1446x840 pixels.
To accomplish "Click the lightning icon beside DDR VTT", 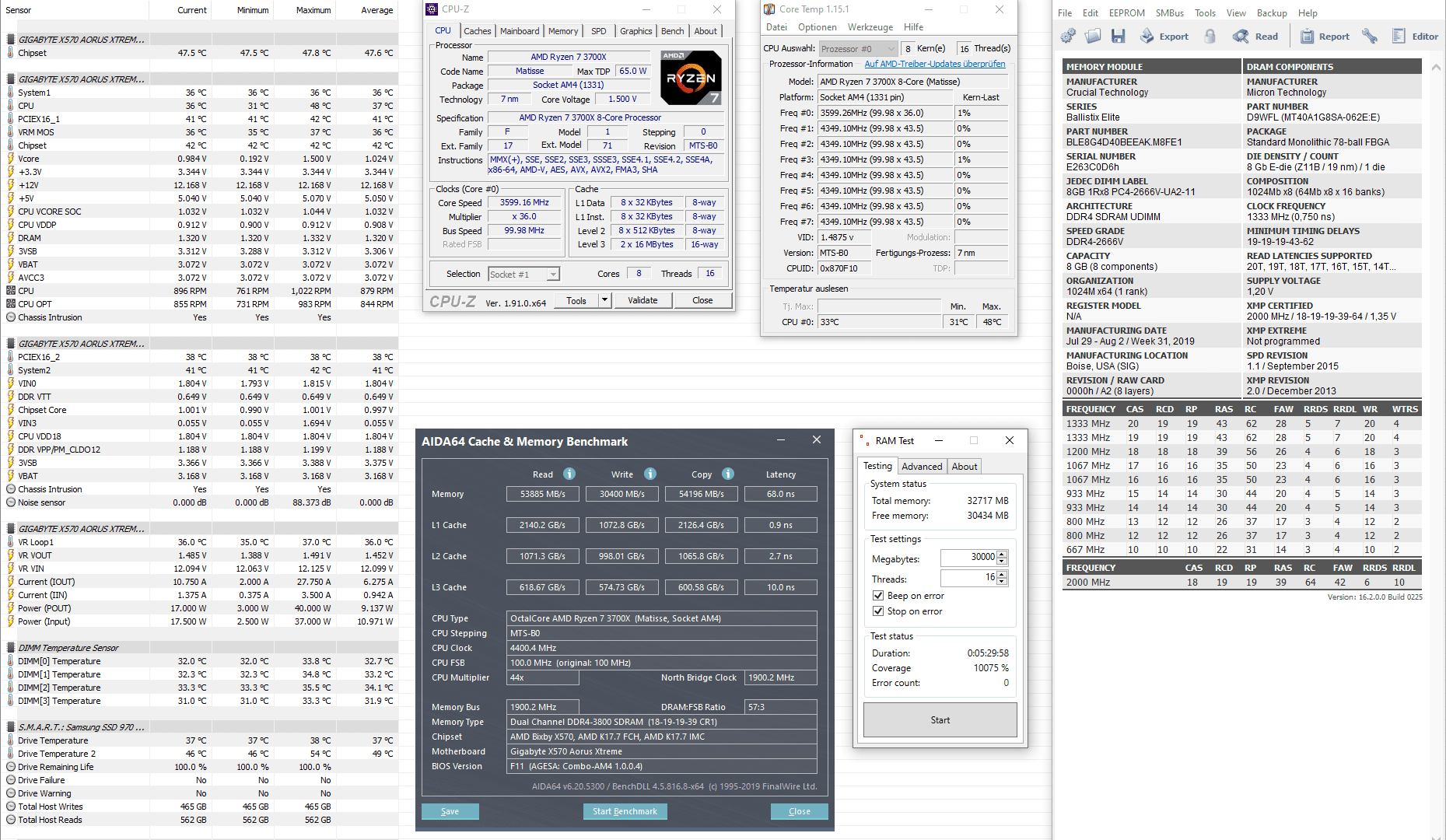I will pyautogui.click(x=11, y=397).
